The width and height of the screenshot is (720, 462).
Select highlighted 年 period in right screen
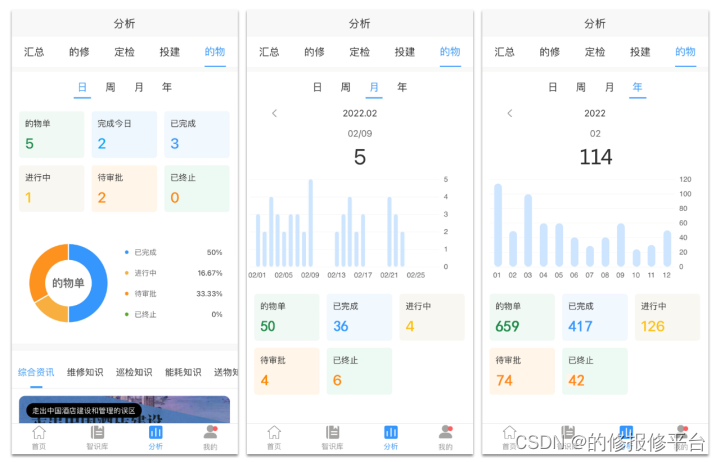click(637, 87)
